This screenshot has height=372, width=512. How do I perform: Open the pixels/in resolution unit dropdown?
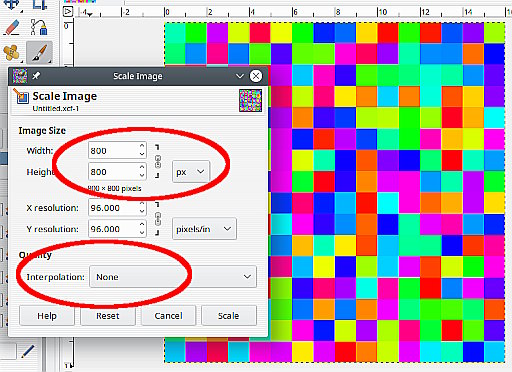(204, 229)
